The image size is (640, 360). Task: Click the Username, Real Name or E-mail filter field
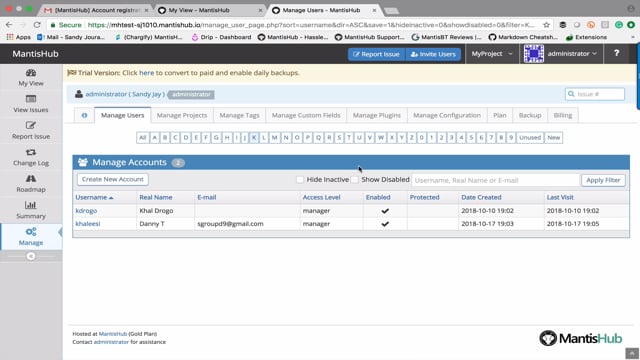(x=495, y=180)
